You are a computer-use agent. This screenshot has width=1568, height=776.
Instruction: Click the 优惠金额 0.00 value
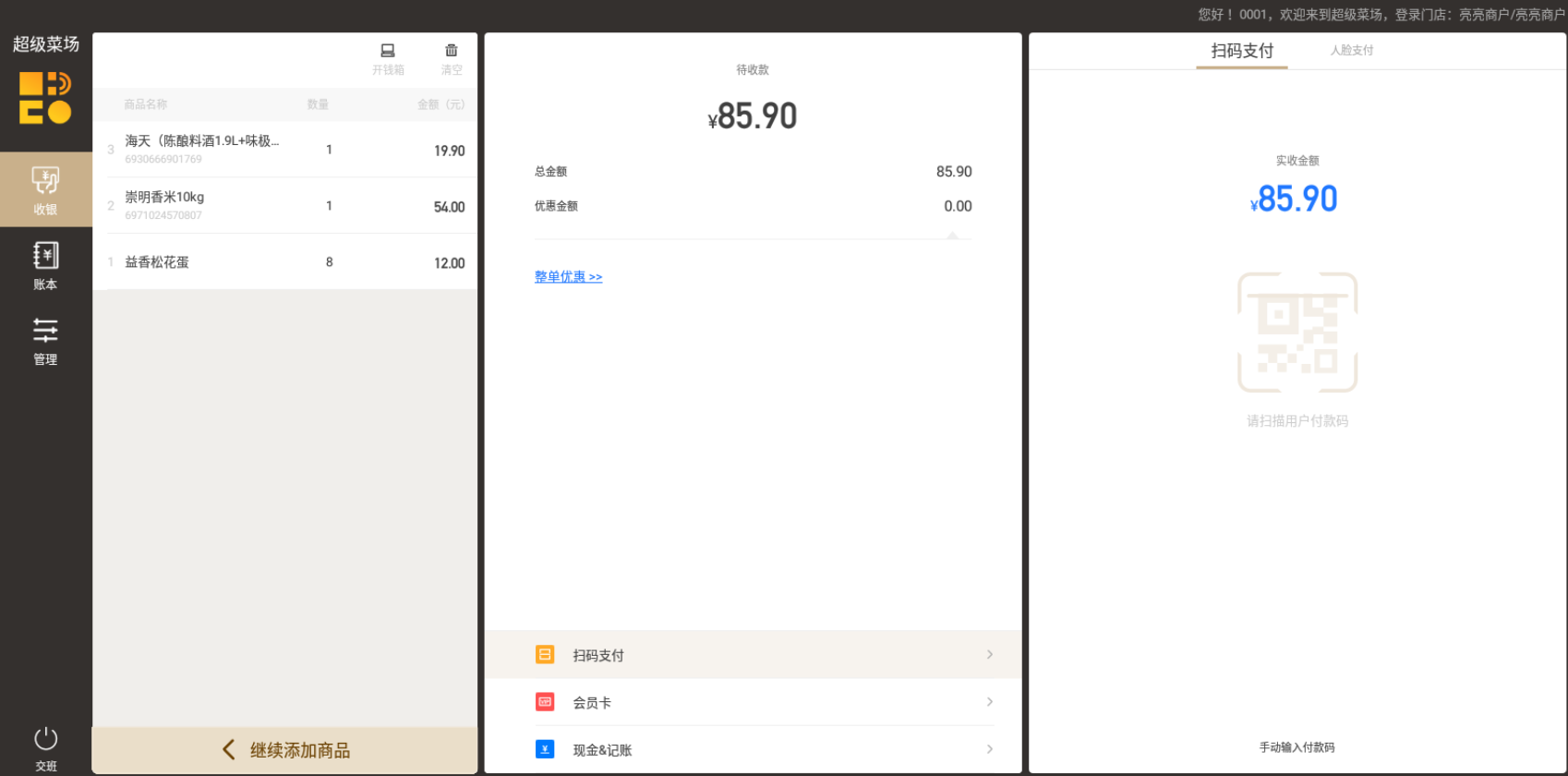coord(958,206)
